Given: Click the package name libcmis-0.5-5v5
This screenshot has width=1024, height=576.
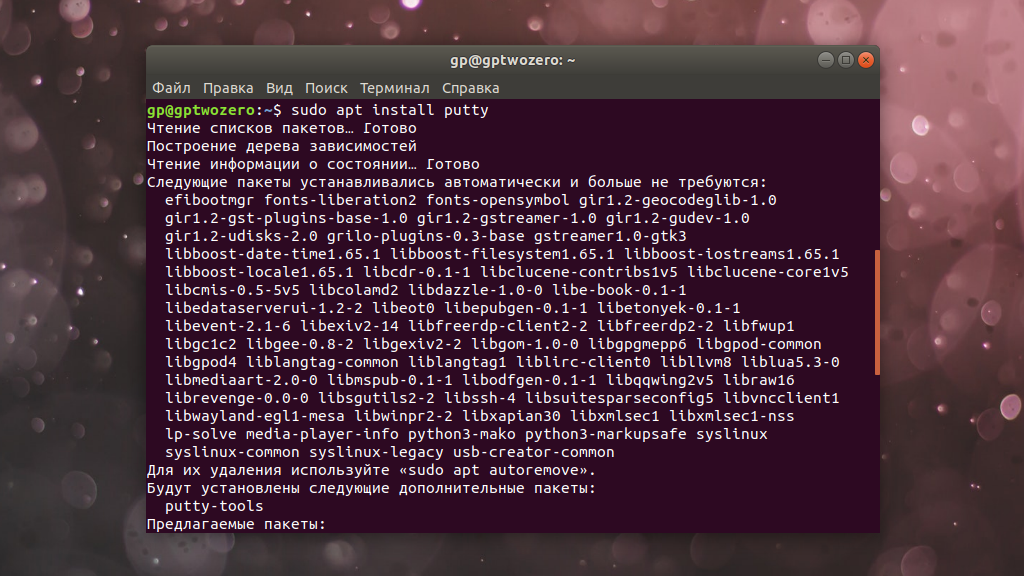Looking at the screenshot, I should [232, 290].
